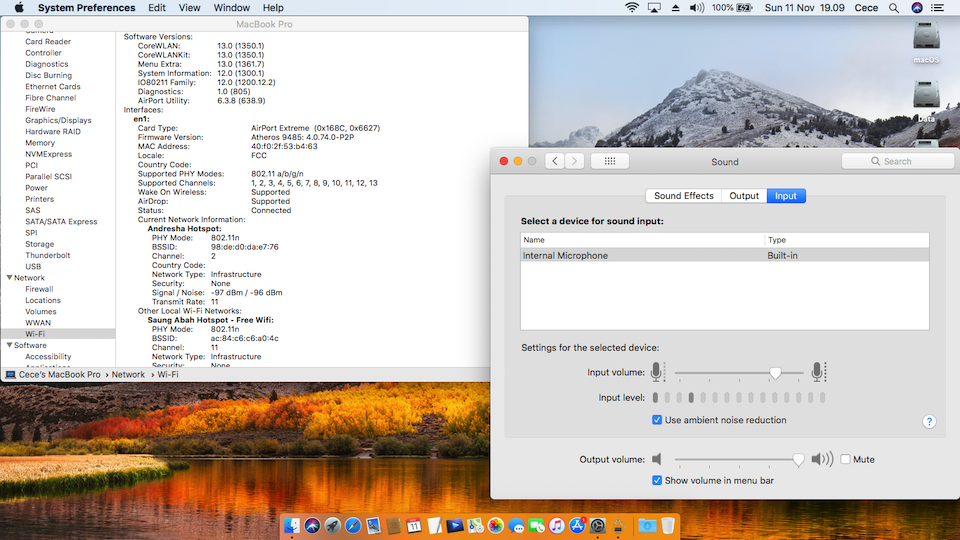This screenshot has width=960, height=540.
Task: Open Contacts book icon in Dock
Action: tap(394, 525)
